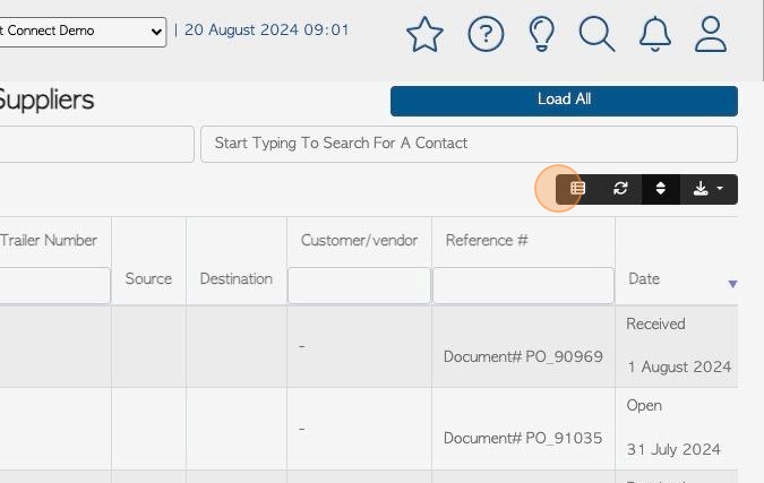Open help with the question mark icon
Image resolution: width=764 pixels, height=483 pixels.
pos(486,34)
